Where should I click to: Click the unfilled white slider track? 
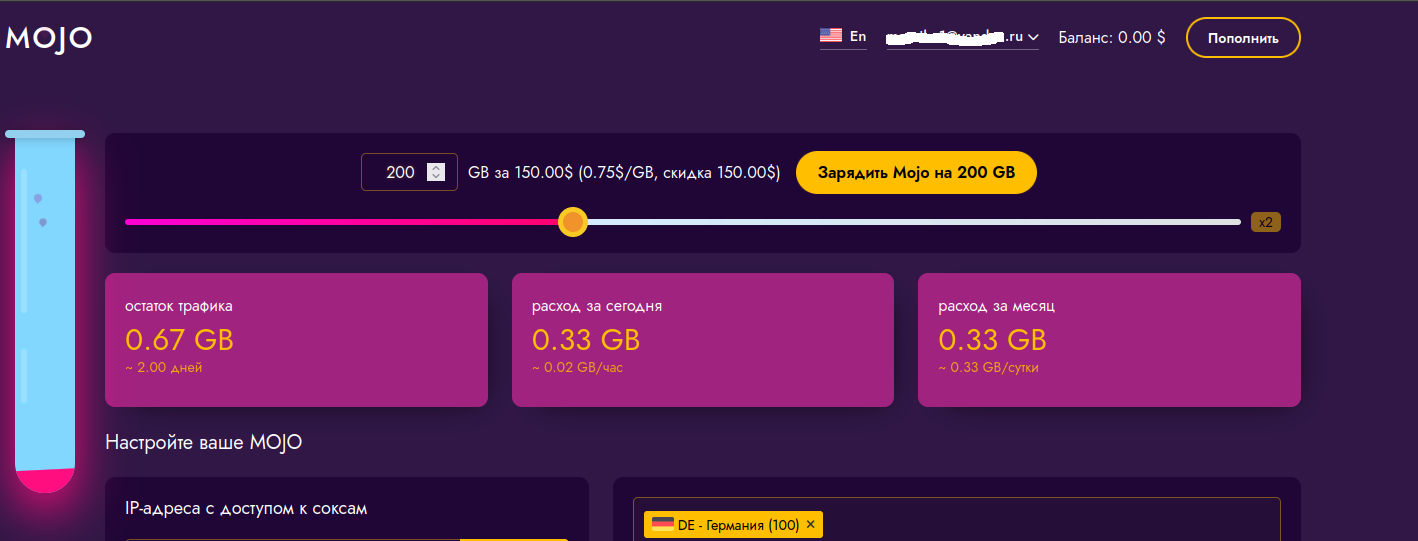(x=914, y=222)
